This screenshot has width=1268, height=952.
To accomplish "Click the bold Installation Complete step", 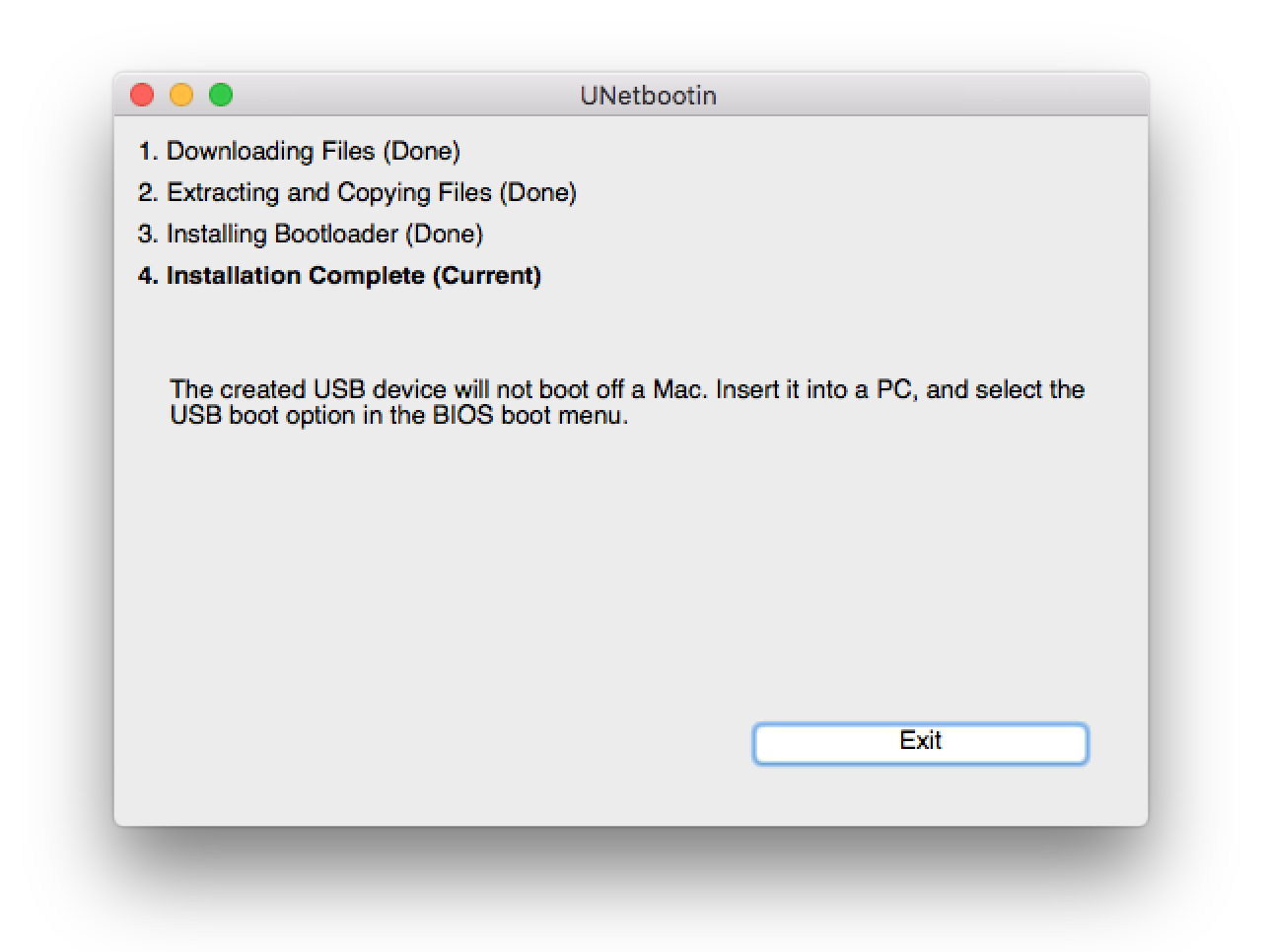I will [296, 275].
